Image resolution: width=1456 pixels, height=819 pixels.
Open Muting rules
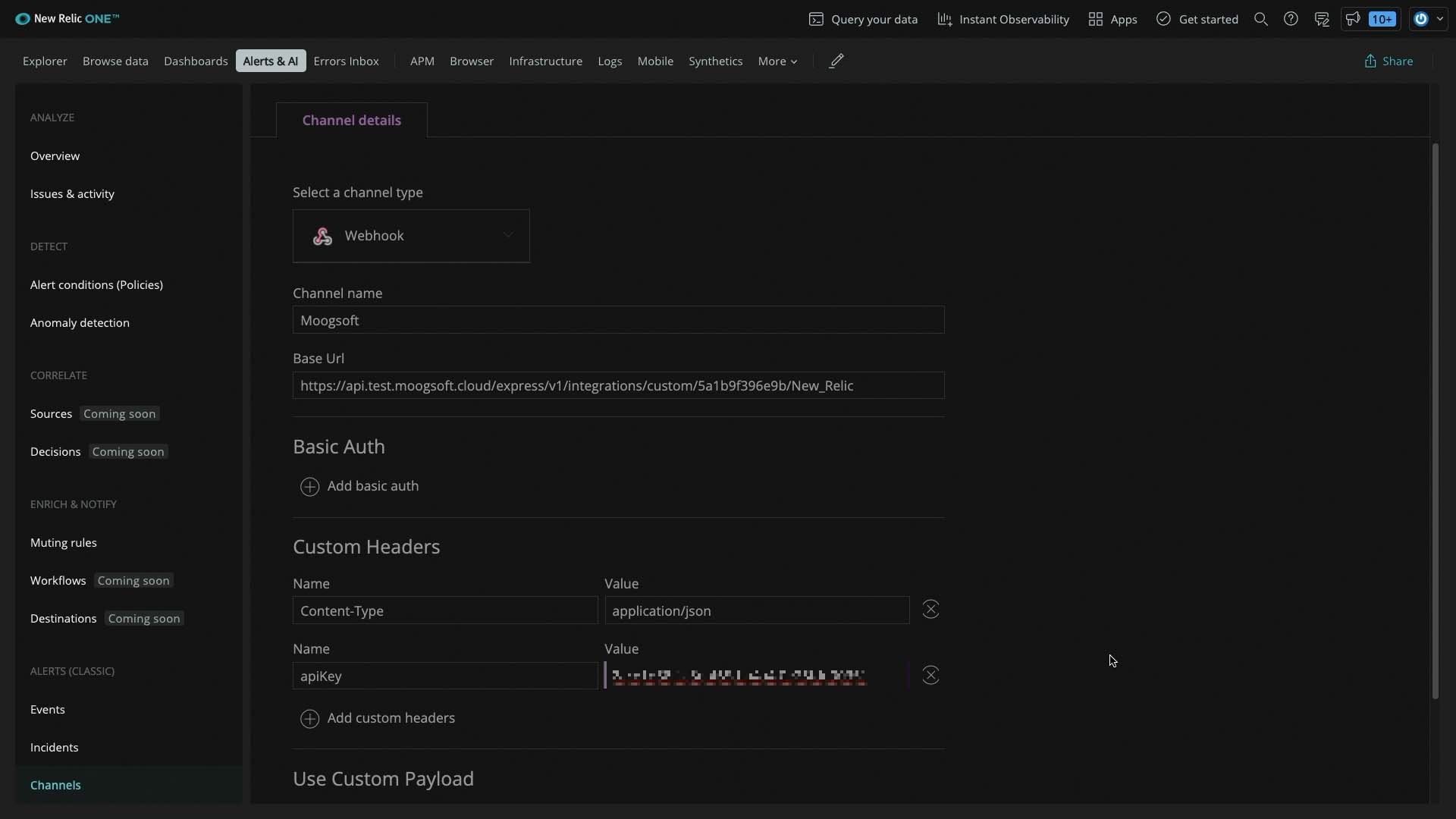(x=64, y=543)
